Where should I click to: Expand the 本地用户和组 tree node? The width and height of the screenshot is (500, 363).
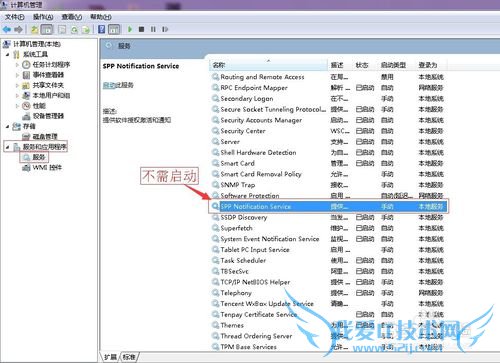pos(17,96)
